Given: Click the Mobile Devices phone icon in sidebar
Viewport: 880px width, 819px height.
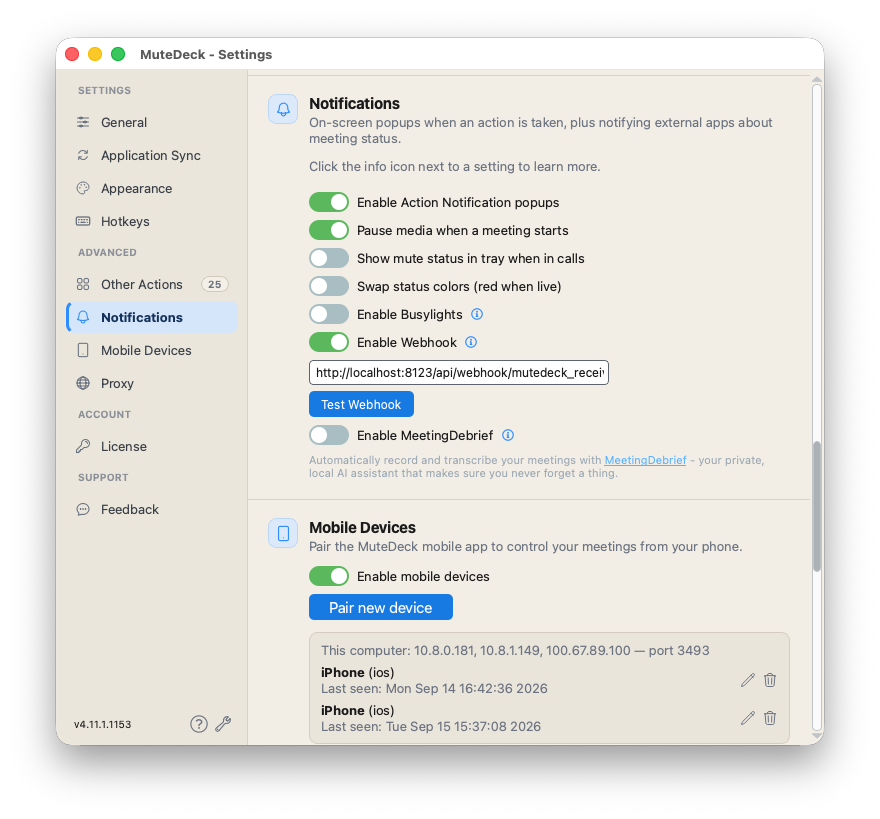Looking at the screenshot, I should 83,350.
